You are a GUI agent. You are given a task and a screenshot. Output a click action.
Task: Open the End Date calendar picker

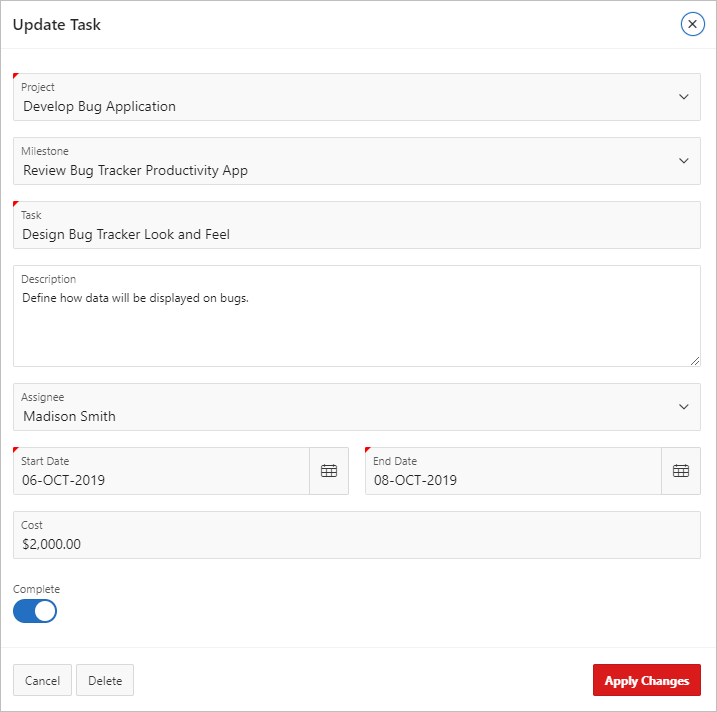click(680, 471)
